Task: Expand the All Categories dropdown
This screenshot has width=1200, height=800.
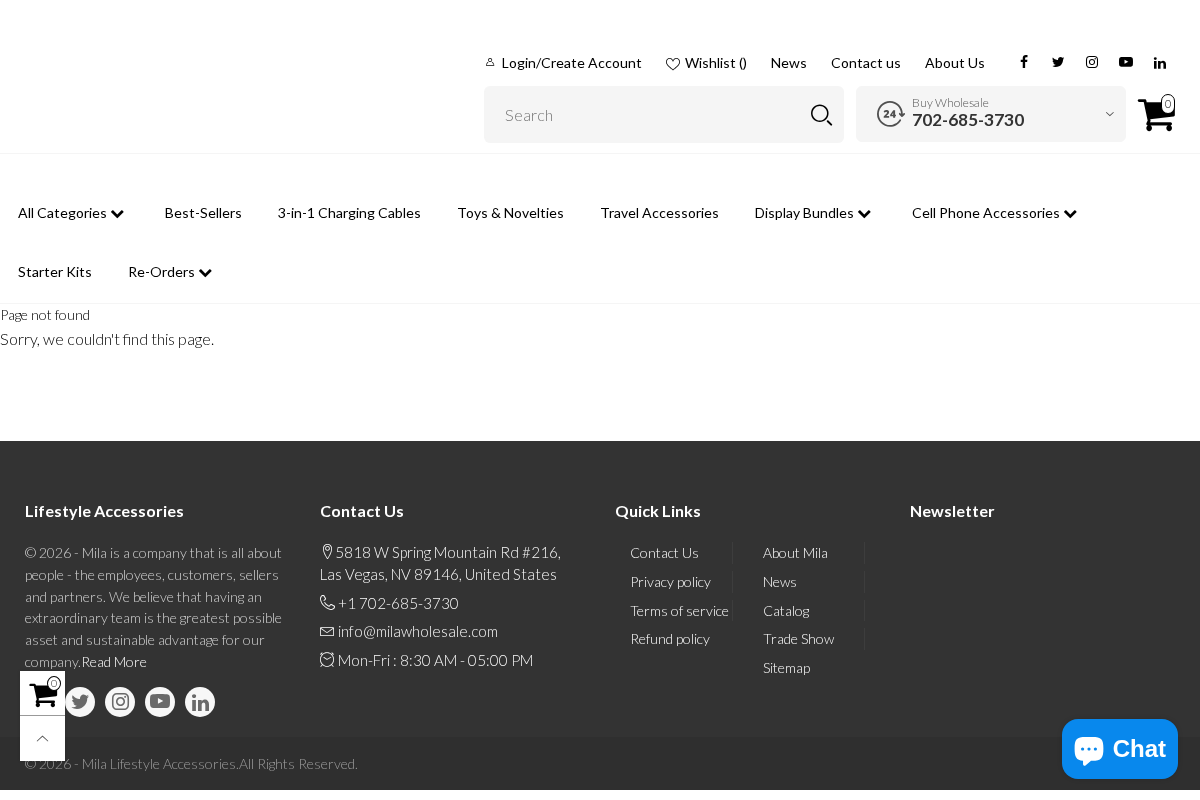Action: point(70,212)
